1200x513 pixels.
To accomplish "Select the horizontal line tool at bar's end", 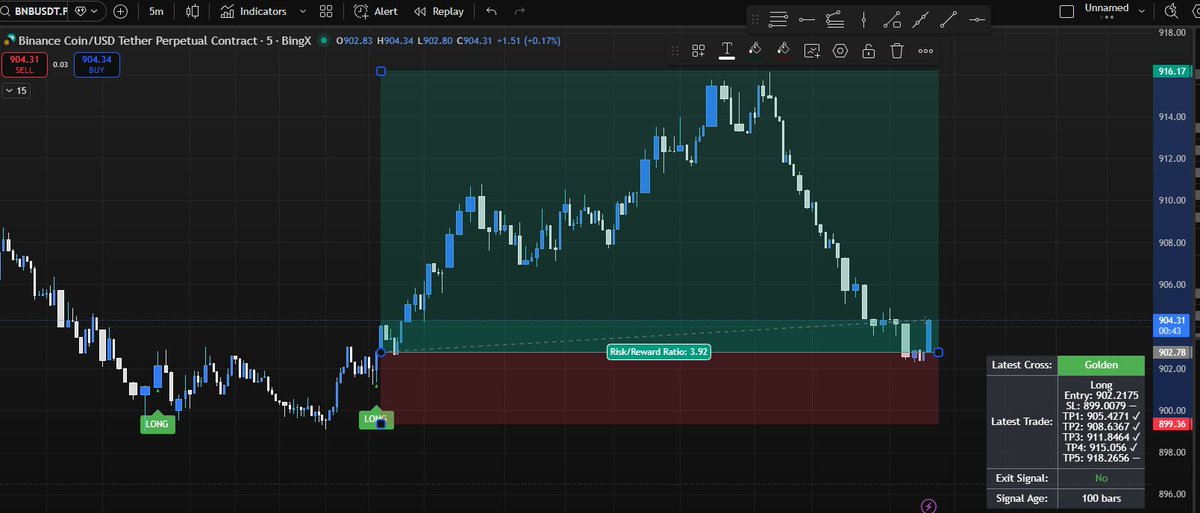I will click(x=977, y=19).
